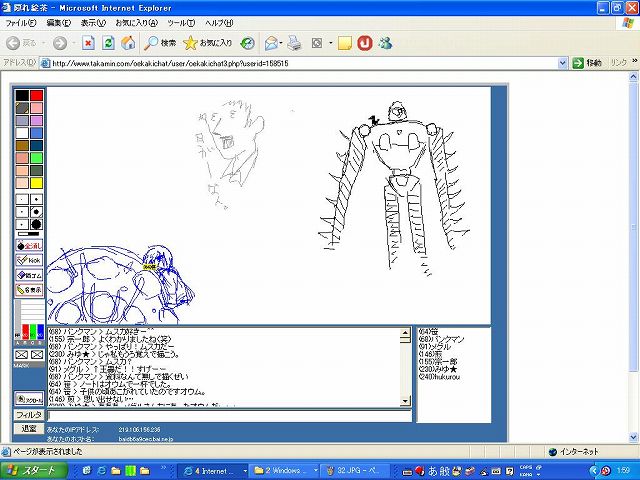Click the Nick pen-check button
The image size is (640, 480).
29,260
